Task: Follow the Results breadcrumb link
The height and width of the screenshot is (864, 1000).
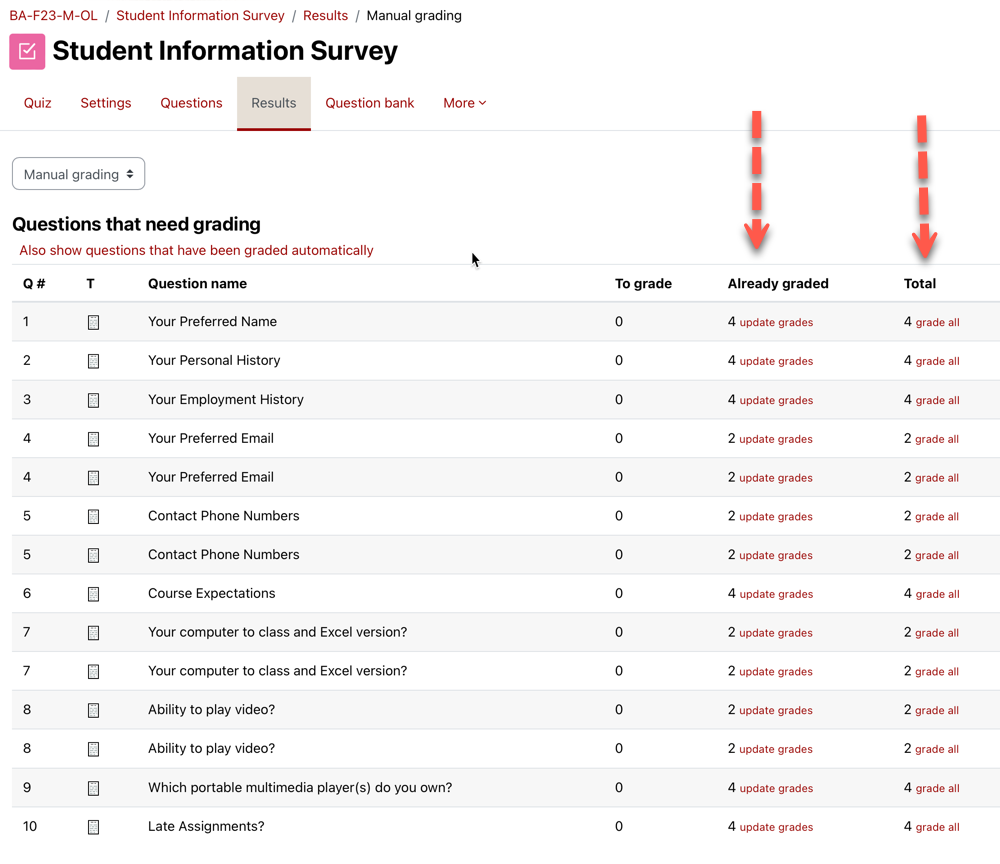Action: [x=325, y=15]
